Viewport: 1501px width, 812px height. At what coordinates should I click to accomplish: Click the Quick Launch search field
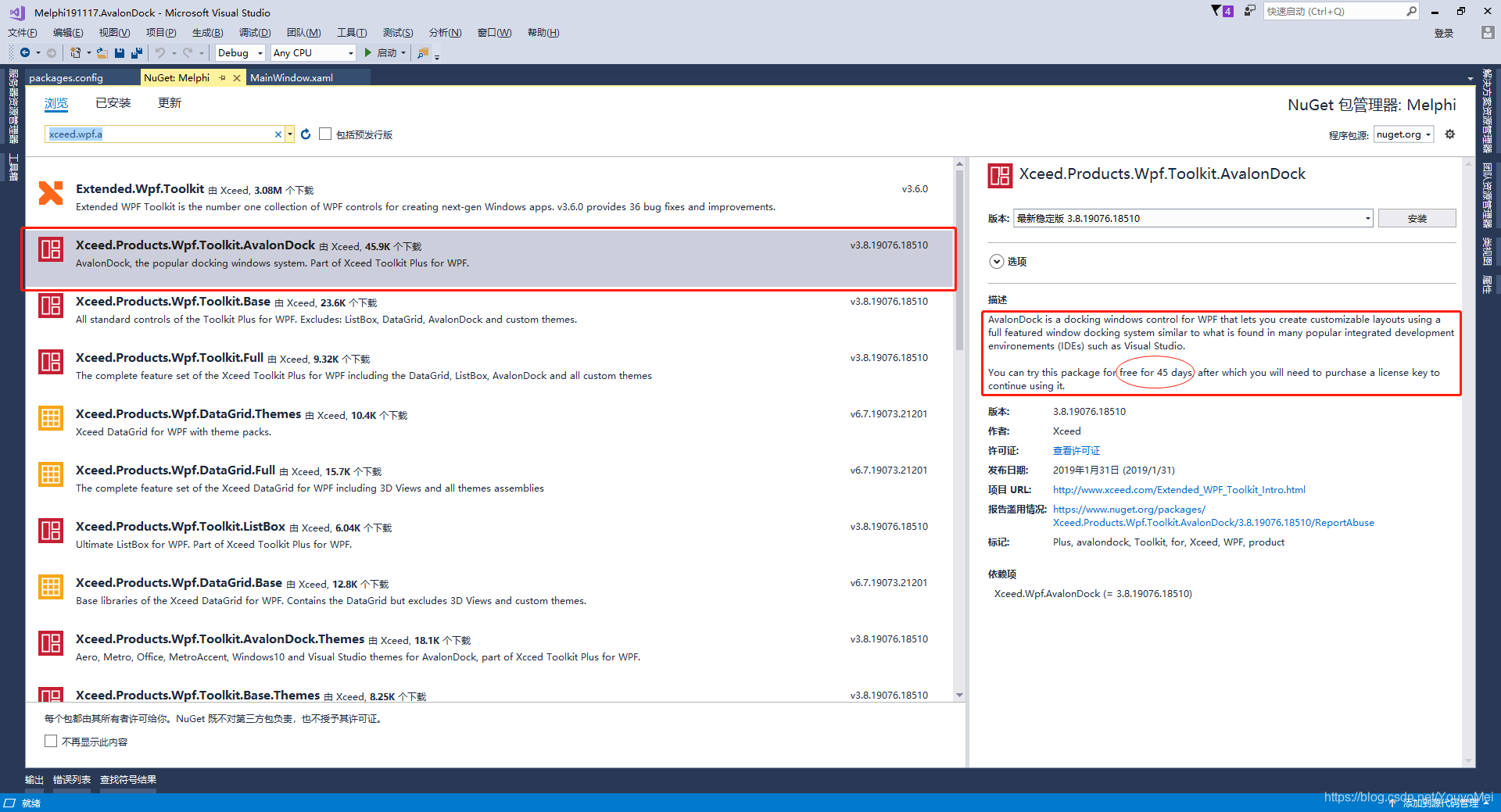click(x=1334, y=11)
